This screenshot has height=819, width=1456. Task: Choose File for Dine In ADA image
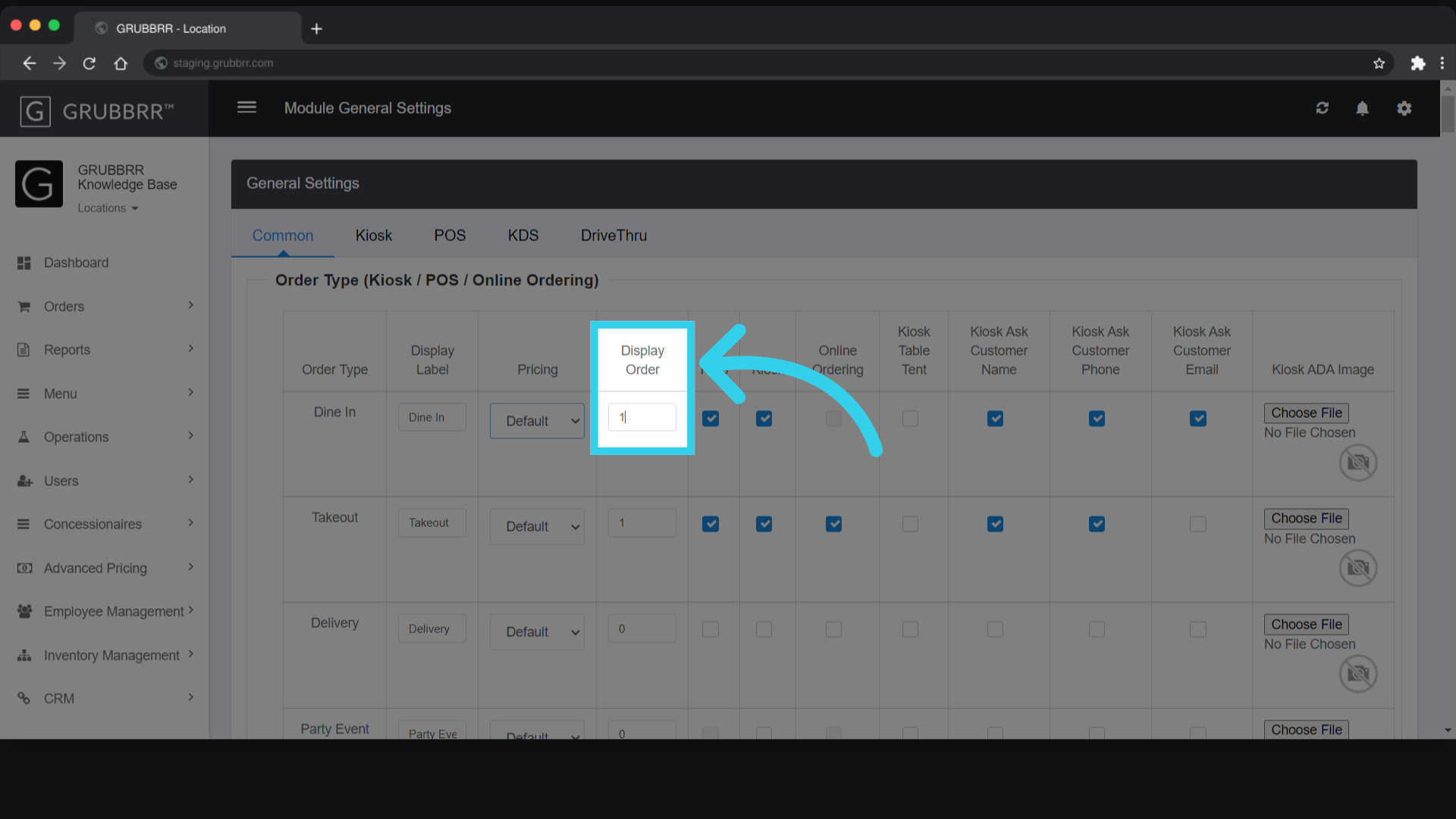point(1306,413)
